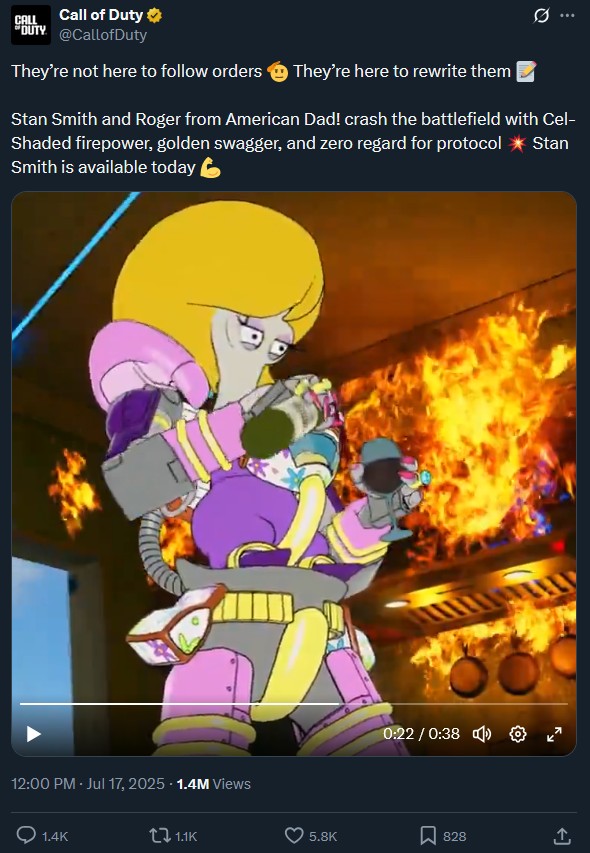Expand the video to fullscreen
The height and width of the screenshot is (853, 590).
point(554,734)
